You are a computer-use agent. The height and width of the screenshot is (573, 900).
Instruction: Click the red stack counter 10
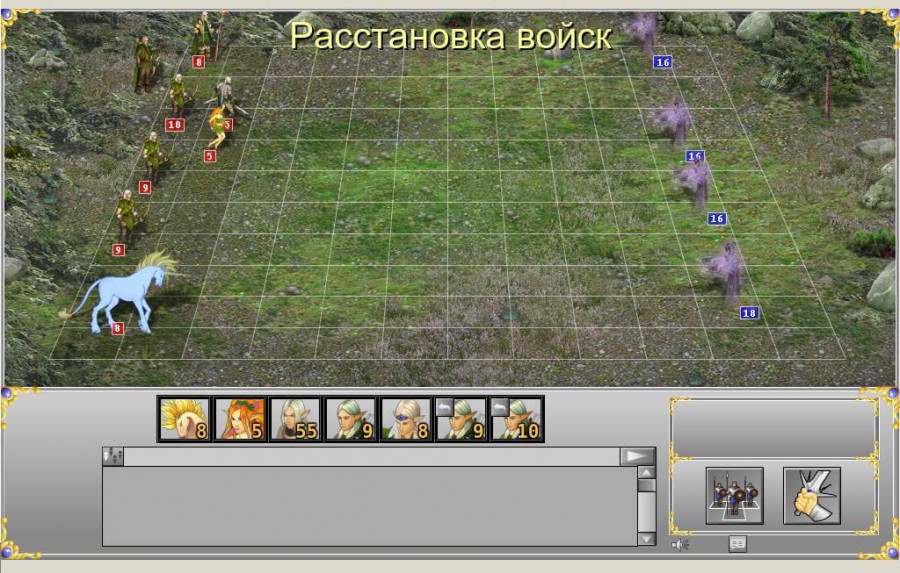tap(174, 125)
